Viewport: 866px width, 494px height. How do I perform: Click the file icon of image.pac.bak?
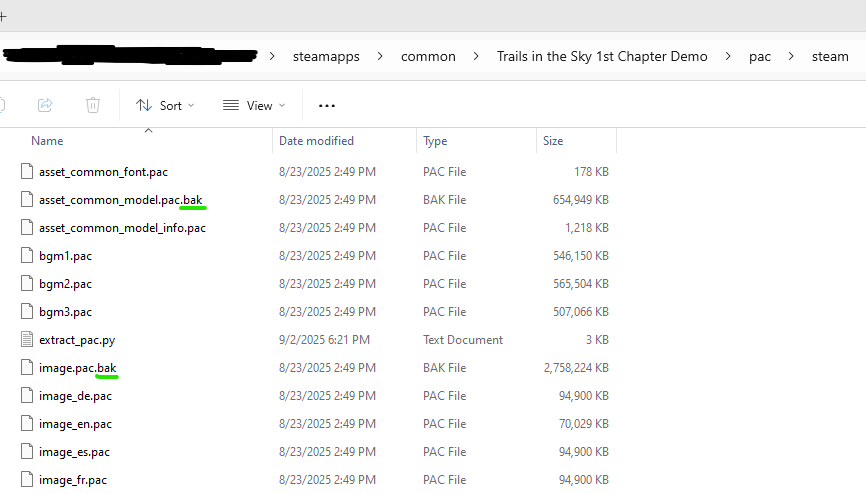click(x=27, y=367)
